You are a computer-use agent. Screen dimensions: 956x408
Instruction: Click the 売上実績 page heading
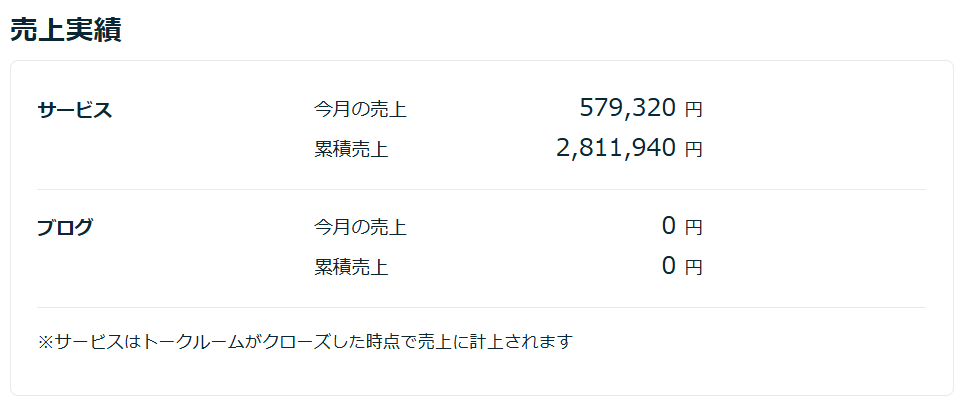point(66,31)
